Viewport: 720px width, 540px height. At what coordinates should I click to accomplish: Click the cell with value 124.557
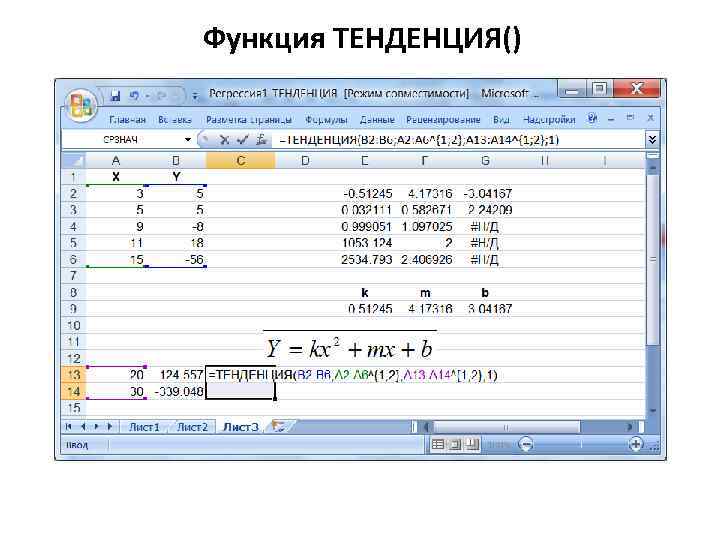(x=176, y=375)
